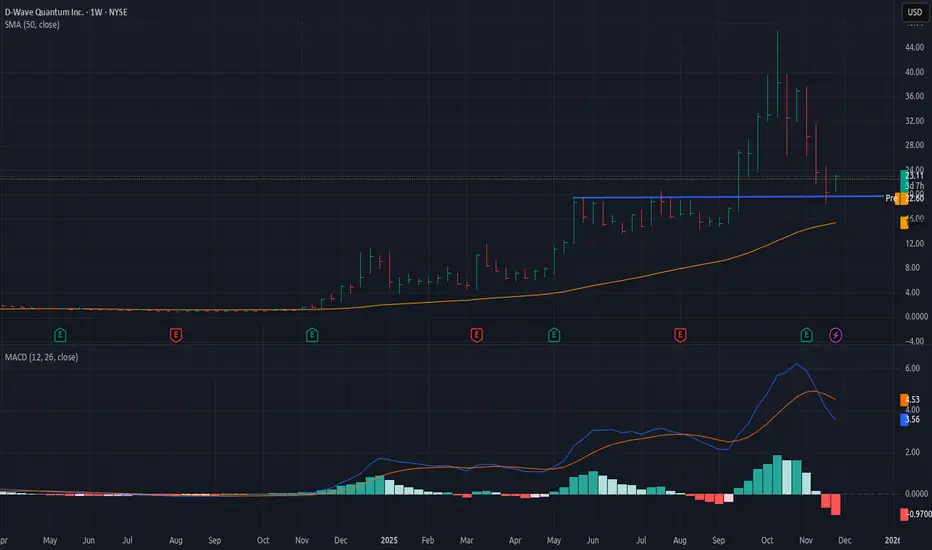Viewport: 932px width, 550px height.
Task: Select the blue horizontal resistance line
Action: pyautogui.click(x=728, y=197)
